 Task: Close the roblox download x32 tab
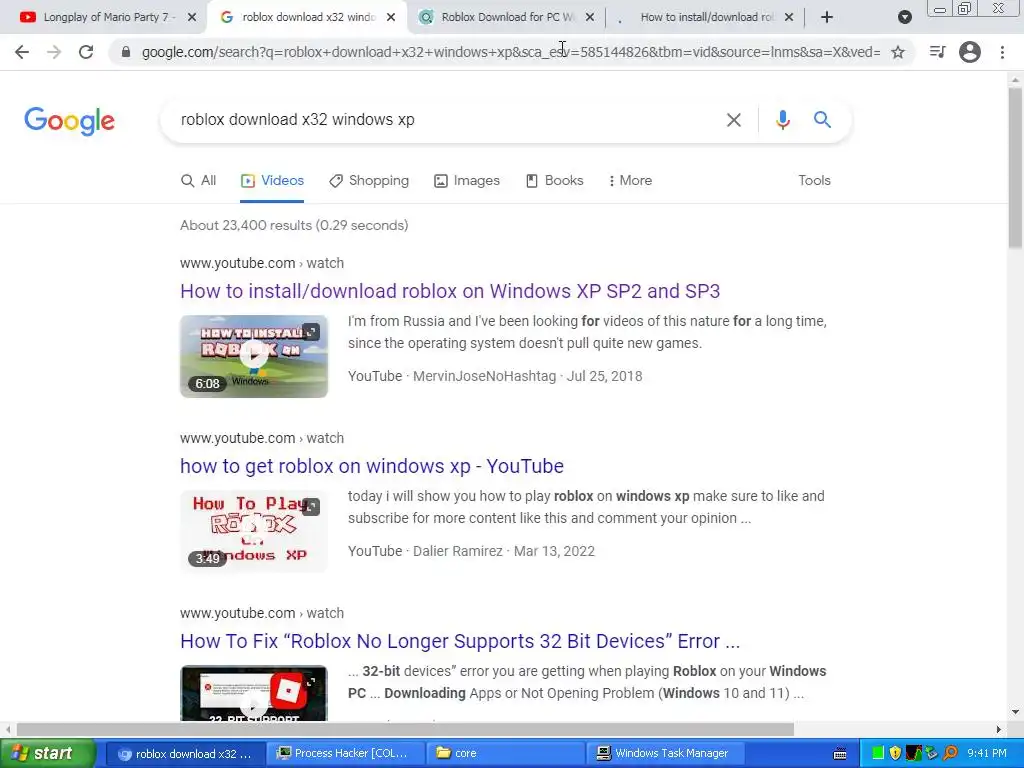click(391, 17)
